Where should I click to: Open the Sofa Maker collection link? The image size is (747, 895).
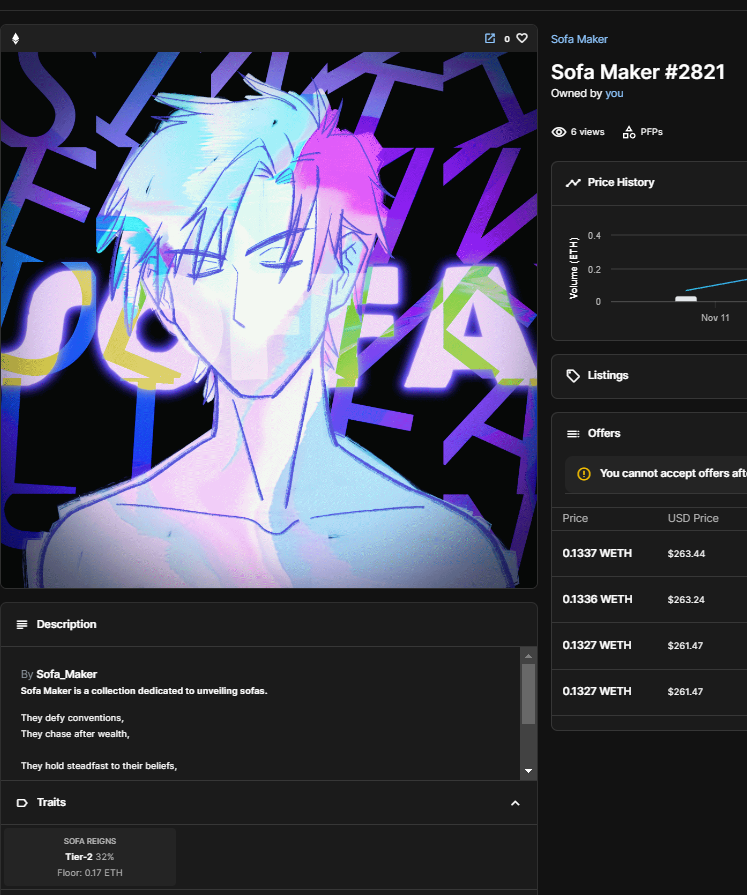point(579,39)
